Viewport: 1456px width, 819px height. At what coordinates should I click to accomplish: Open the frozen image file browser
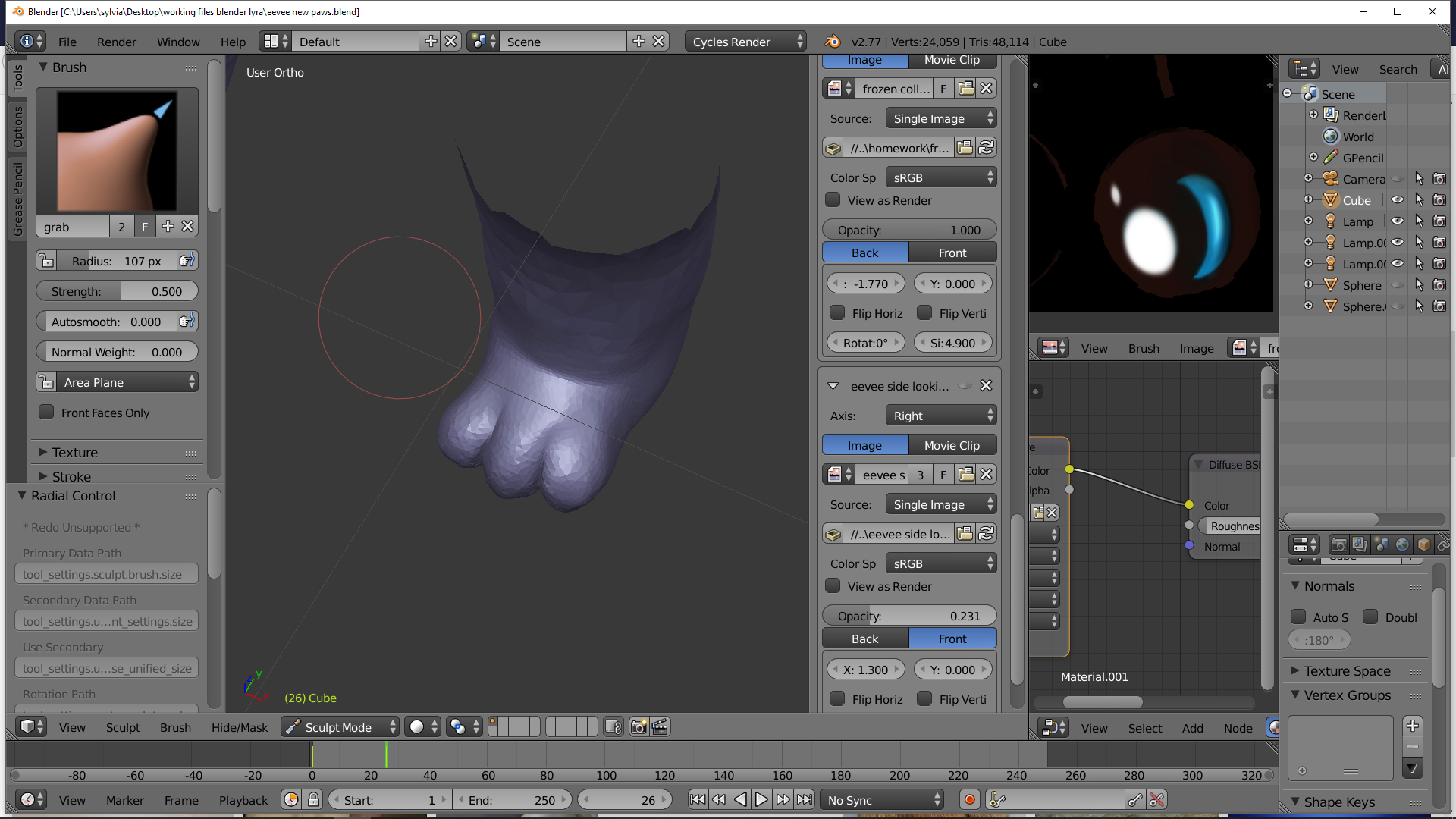(965, 148)
